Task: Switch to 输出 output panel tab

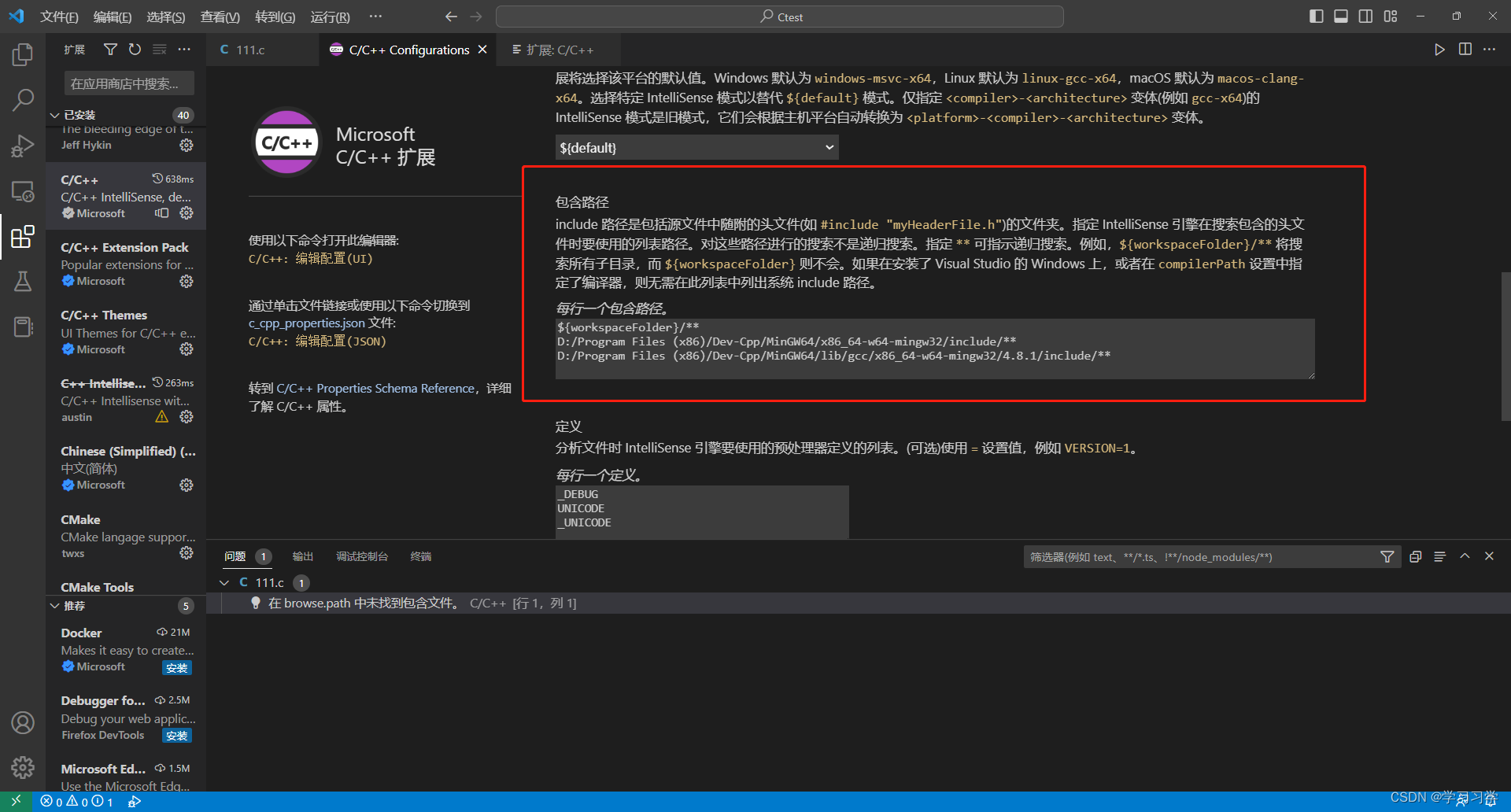Action: [303, 556]
